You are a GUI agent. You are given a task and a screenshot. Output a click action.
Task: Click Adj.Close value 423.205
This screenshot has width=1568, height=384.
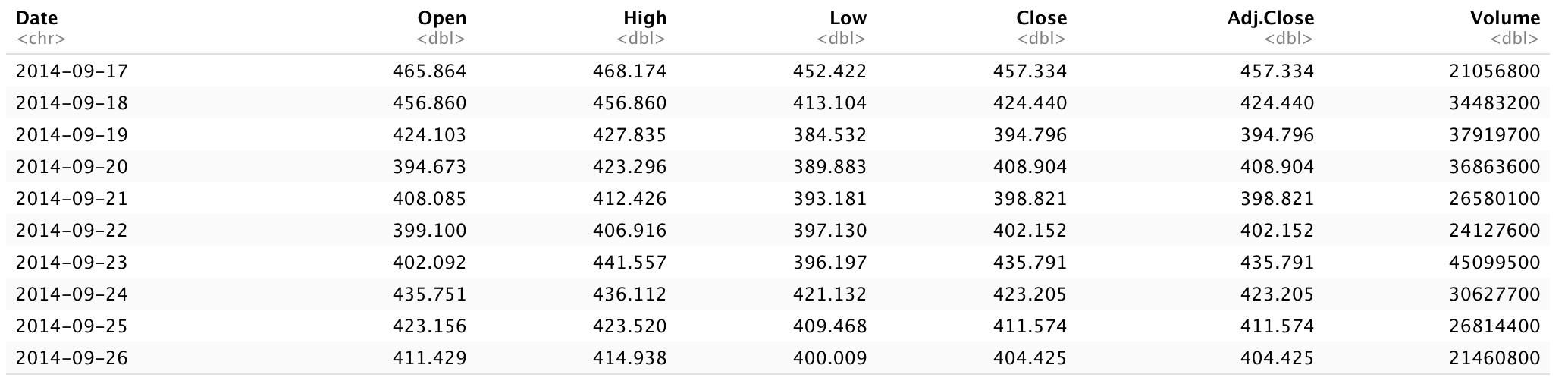[1278, 294]
